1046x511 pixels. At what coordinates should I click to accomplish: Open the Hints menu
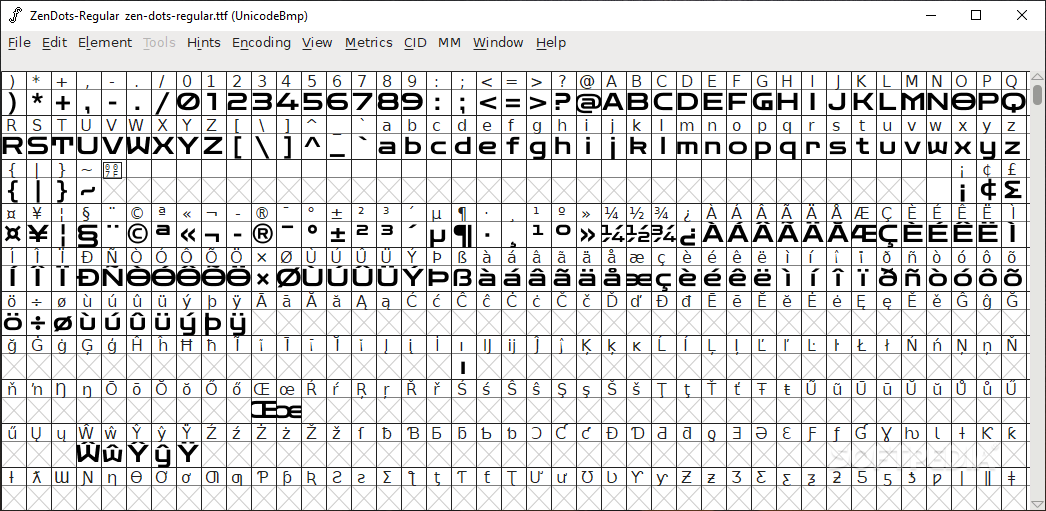coord(203,43)
